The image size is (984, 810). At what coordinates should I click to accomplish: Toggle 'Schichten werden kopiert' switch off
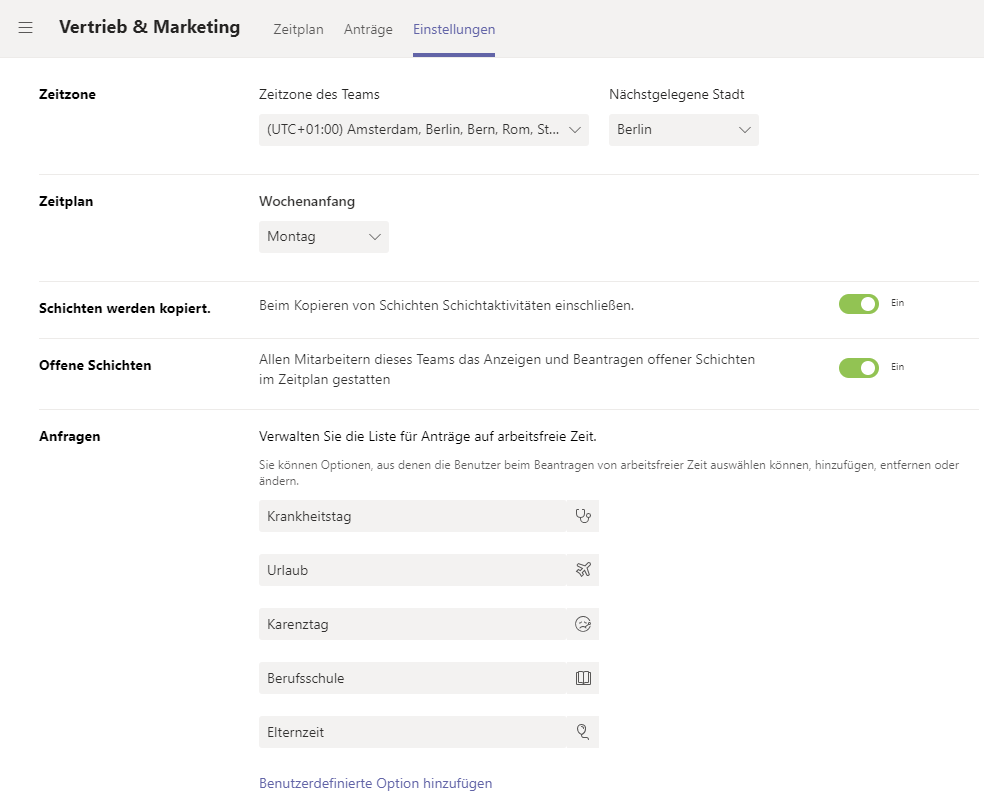pyautogui.click(x=858, y=304)
